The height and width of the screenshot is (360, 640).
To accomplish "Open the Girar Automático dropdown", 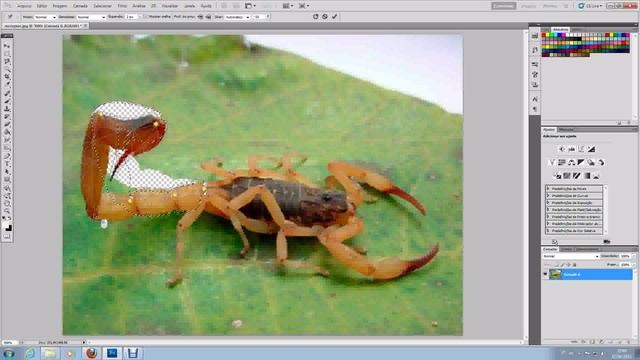I will click(237, 17).
